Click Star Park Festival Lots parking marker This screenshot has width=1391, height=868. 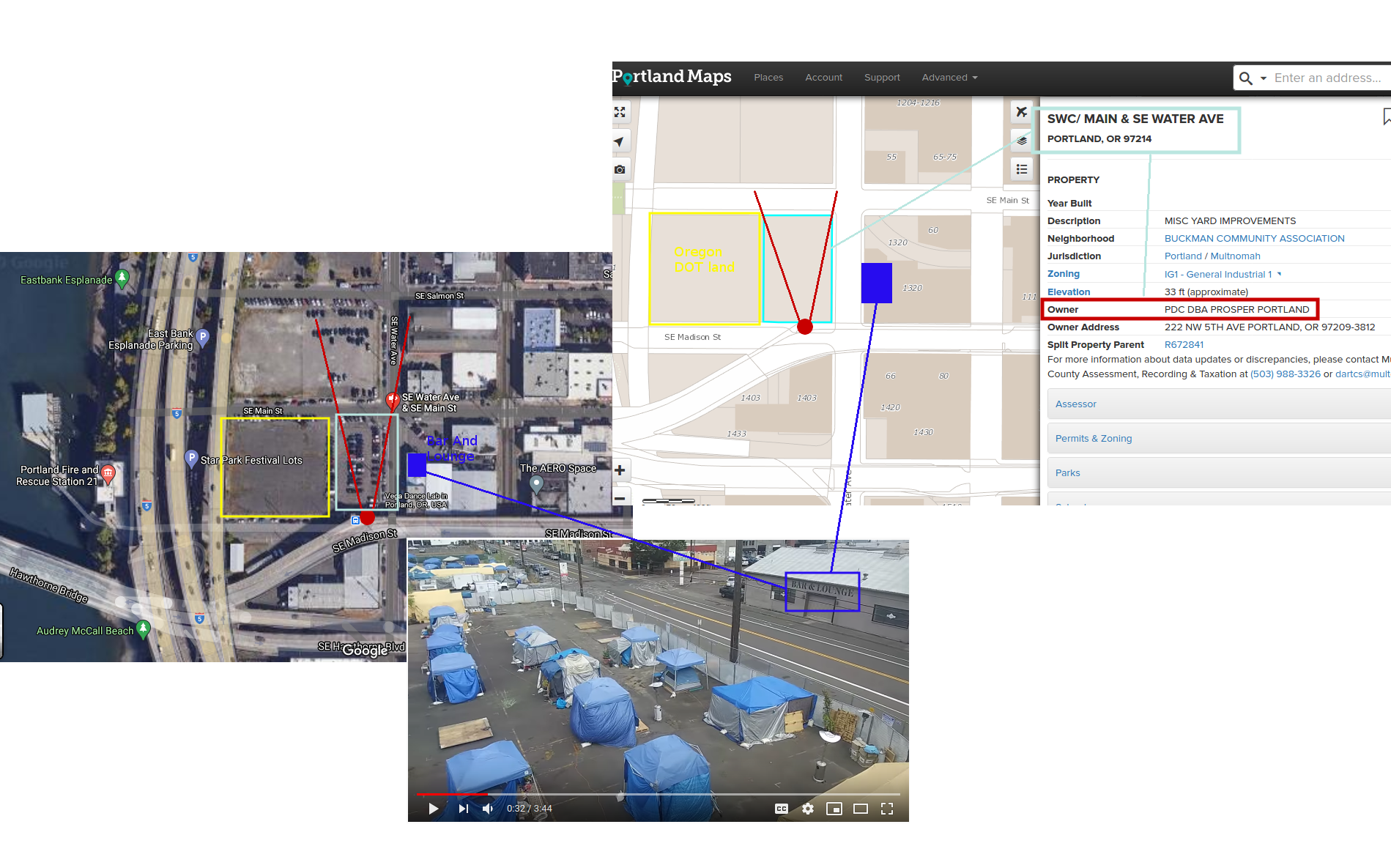(x=191, y=459)
